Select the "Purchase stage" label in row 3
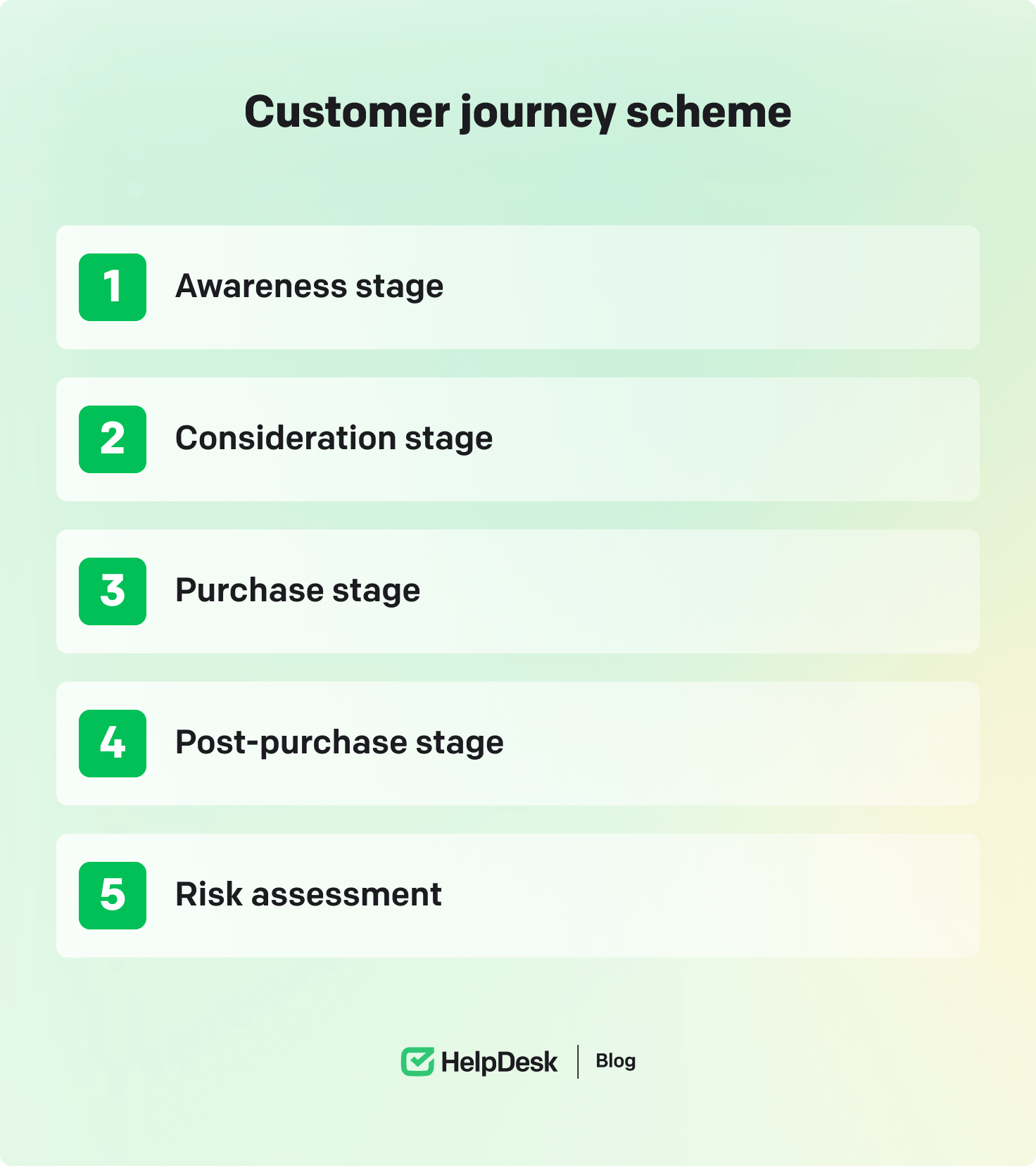Screen dimensions: 1036x1166 297,591
